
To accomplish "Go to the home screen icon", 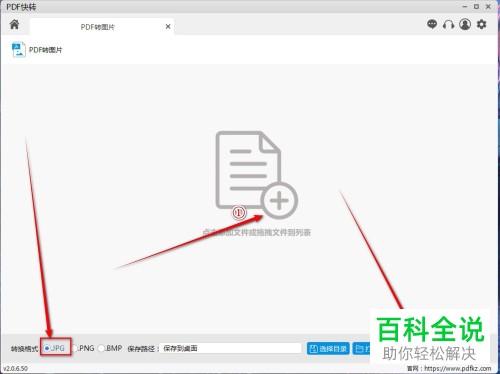I will [14, 24].
